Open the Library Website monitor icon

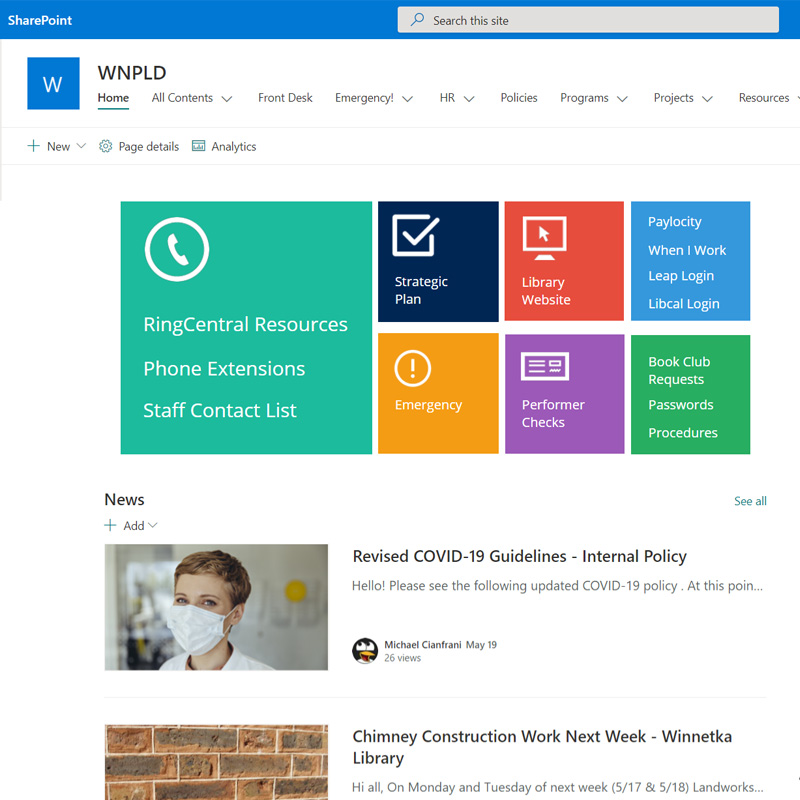(544, 238)
